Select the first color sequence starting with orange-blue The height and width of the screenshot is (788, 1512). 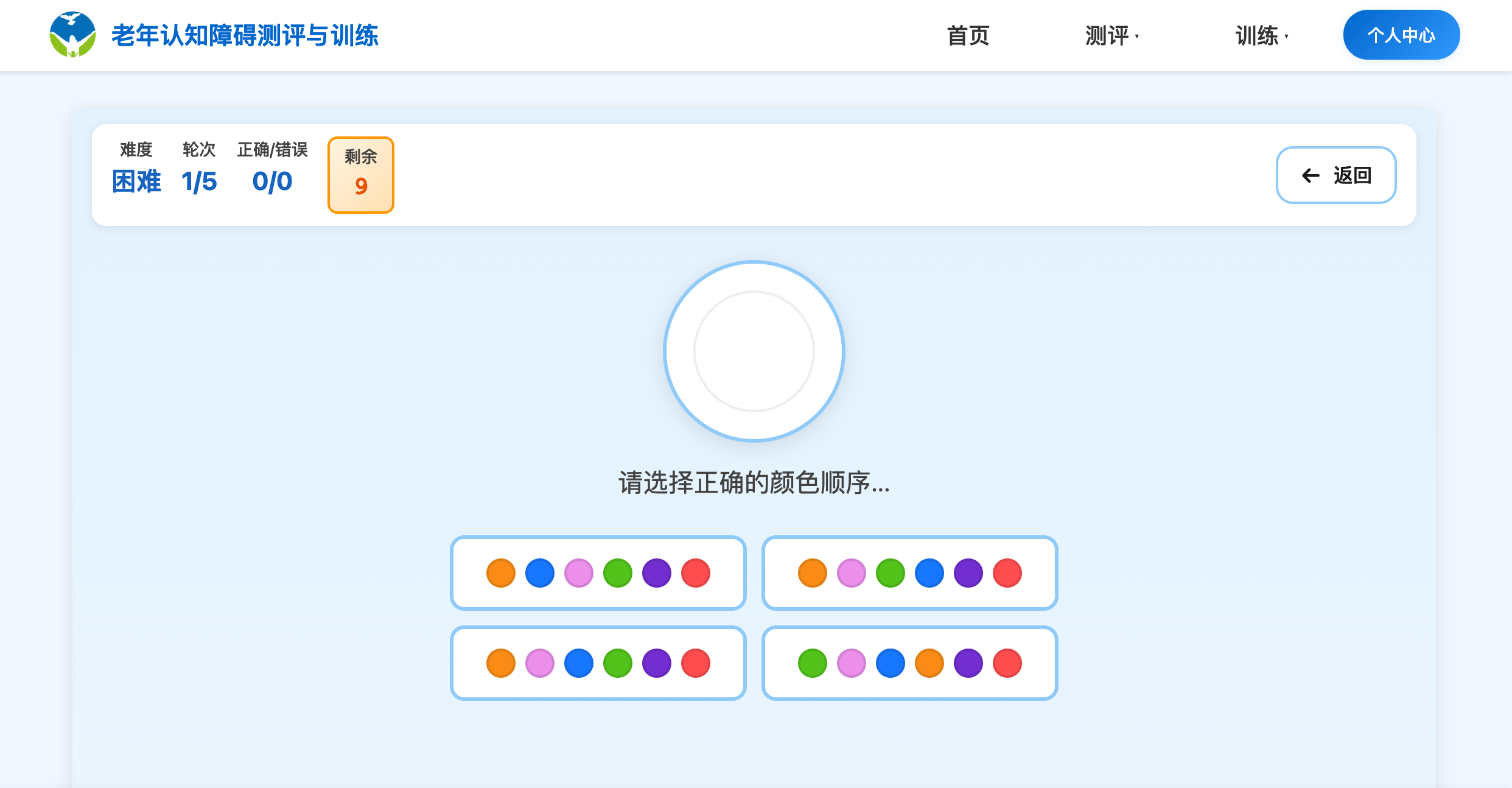[598, 572]
